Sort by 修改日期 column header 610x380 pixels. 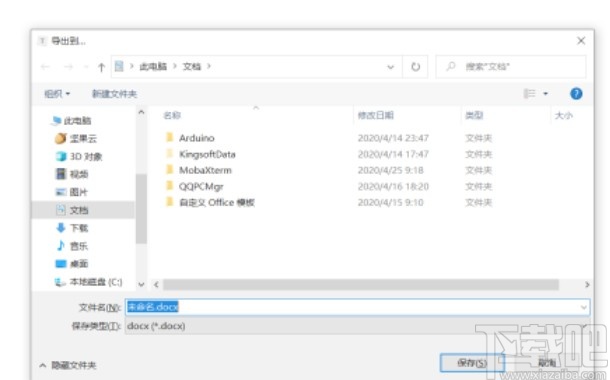(375, 115)
